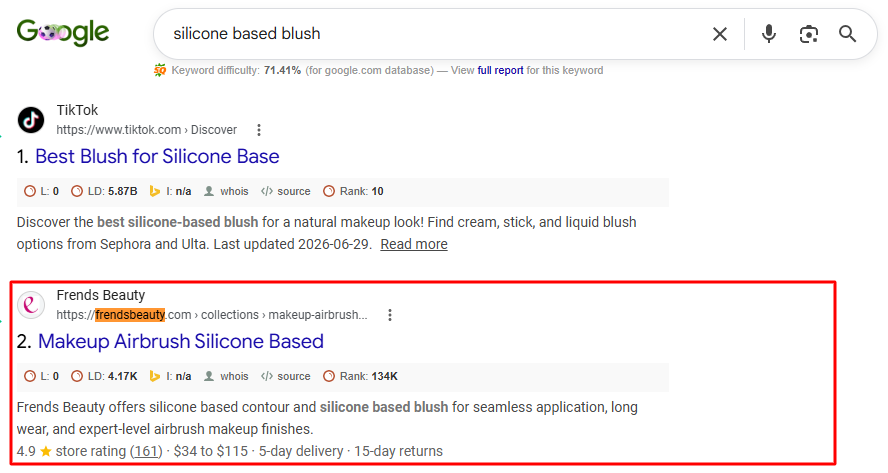The image size is (888, 473).
Task: Click the Frends Beauty favicon icon
Action: click(31, 305)
